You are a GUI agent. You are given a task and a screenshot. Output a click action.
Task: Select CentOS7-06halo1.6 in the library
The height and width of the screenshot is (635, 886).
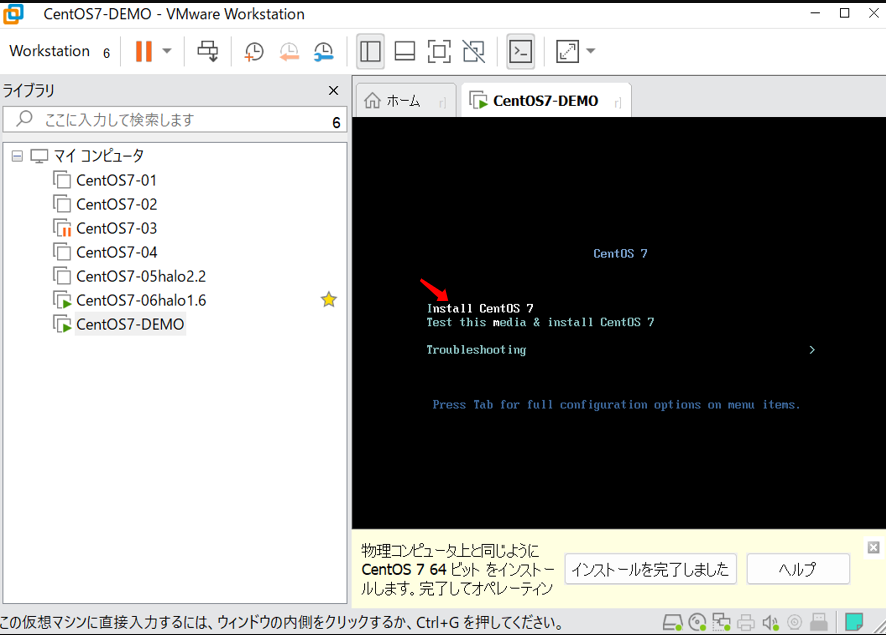[x=141, y=301]
